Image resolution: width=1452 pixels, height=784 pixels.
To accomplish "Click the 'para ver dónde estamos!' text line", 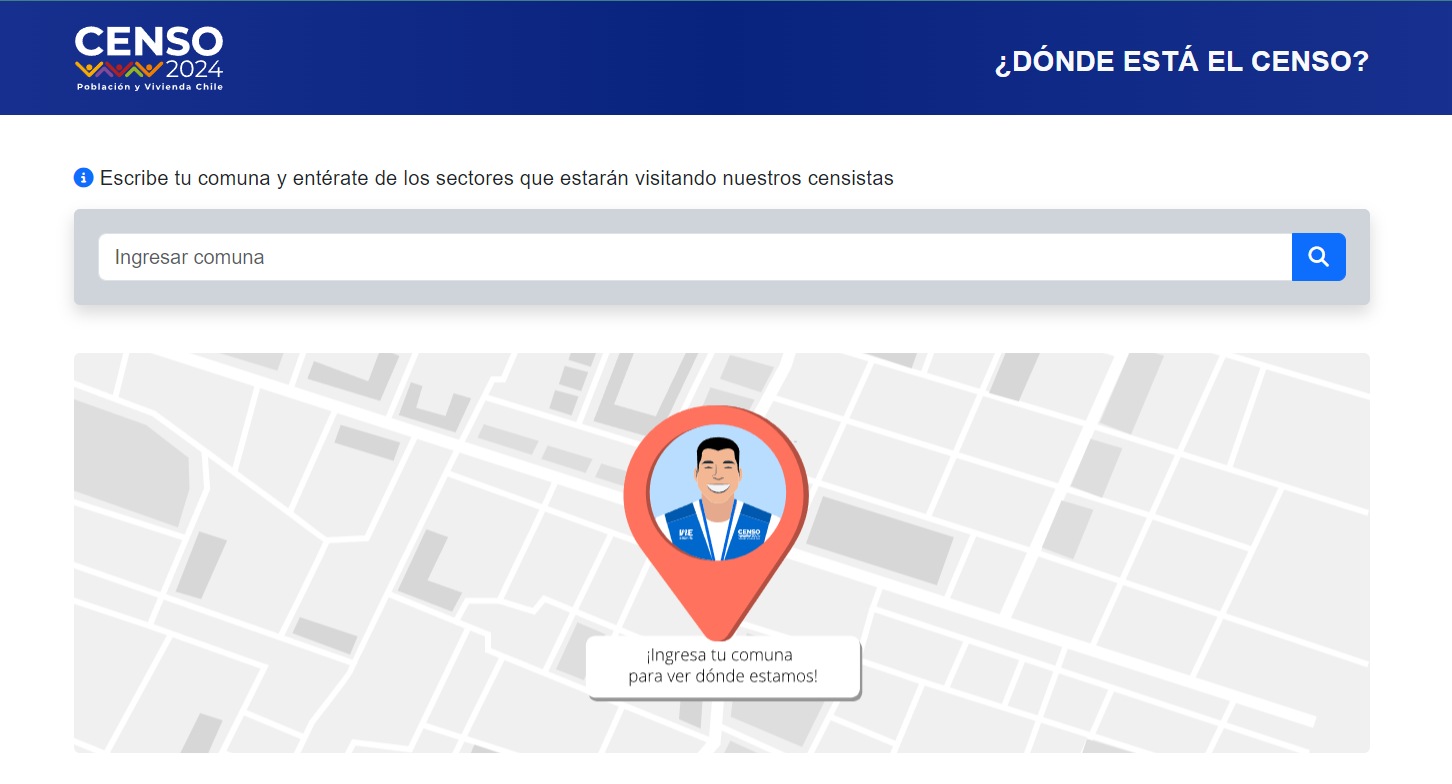I will tap(722, 677).
